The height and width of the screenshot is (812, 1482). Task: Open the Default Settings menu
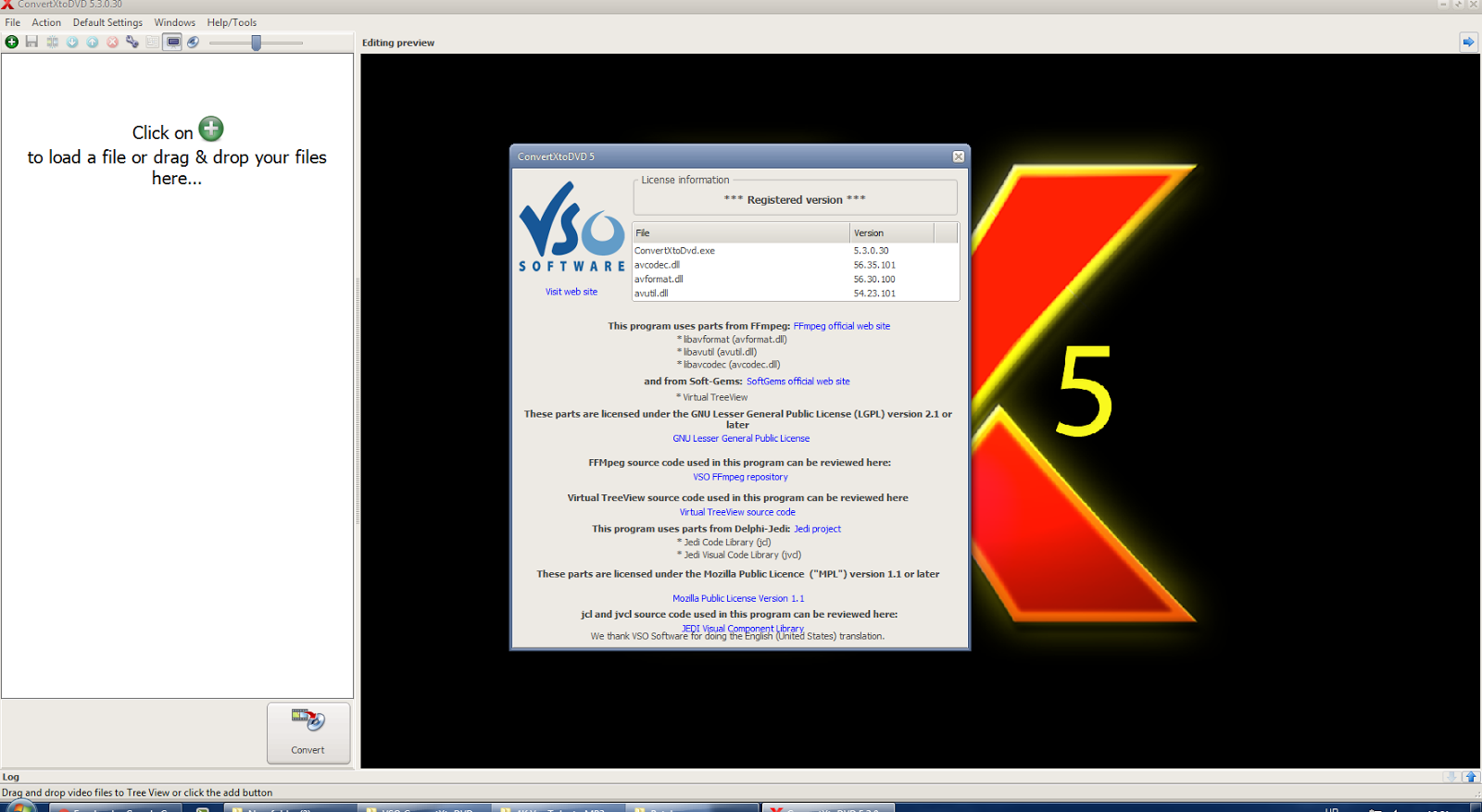107,22
